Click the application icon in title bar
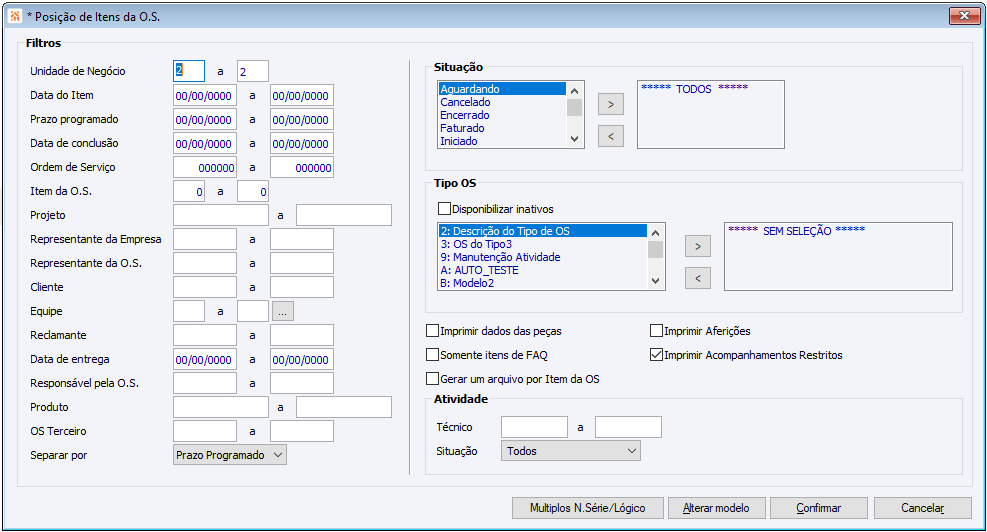Viewport: 987px width, 532px height. click(x=14, y=16)
